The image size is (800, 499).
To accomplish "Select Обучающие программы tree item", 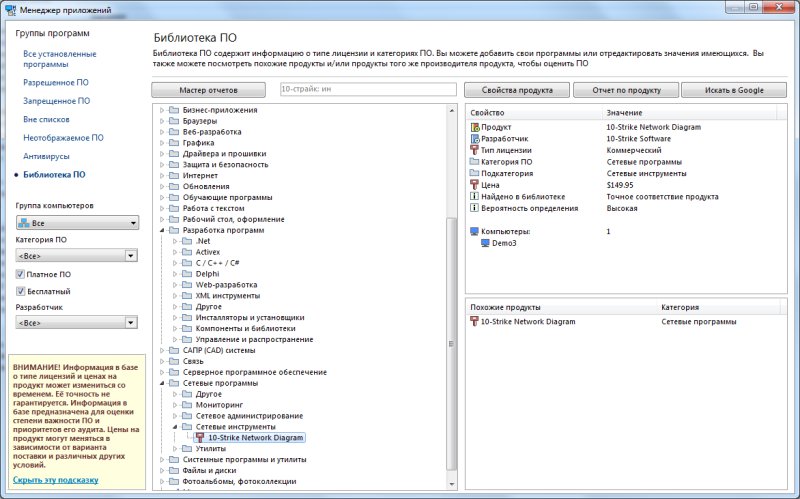I will click(228, 197).
